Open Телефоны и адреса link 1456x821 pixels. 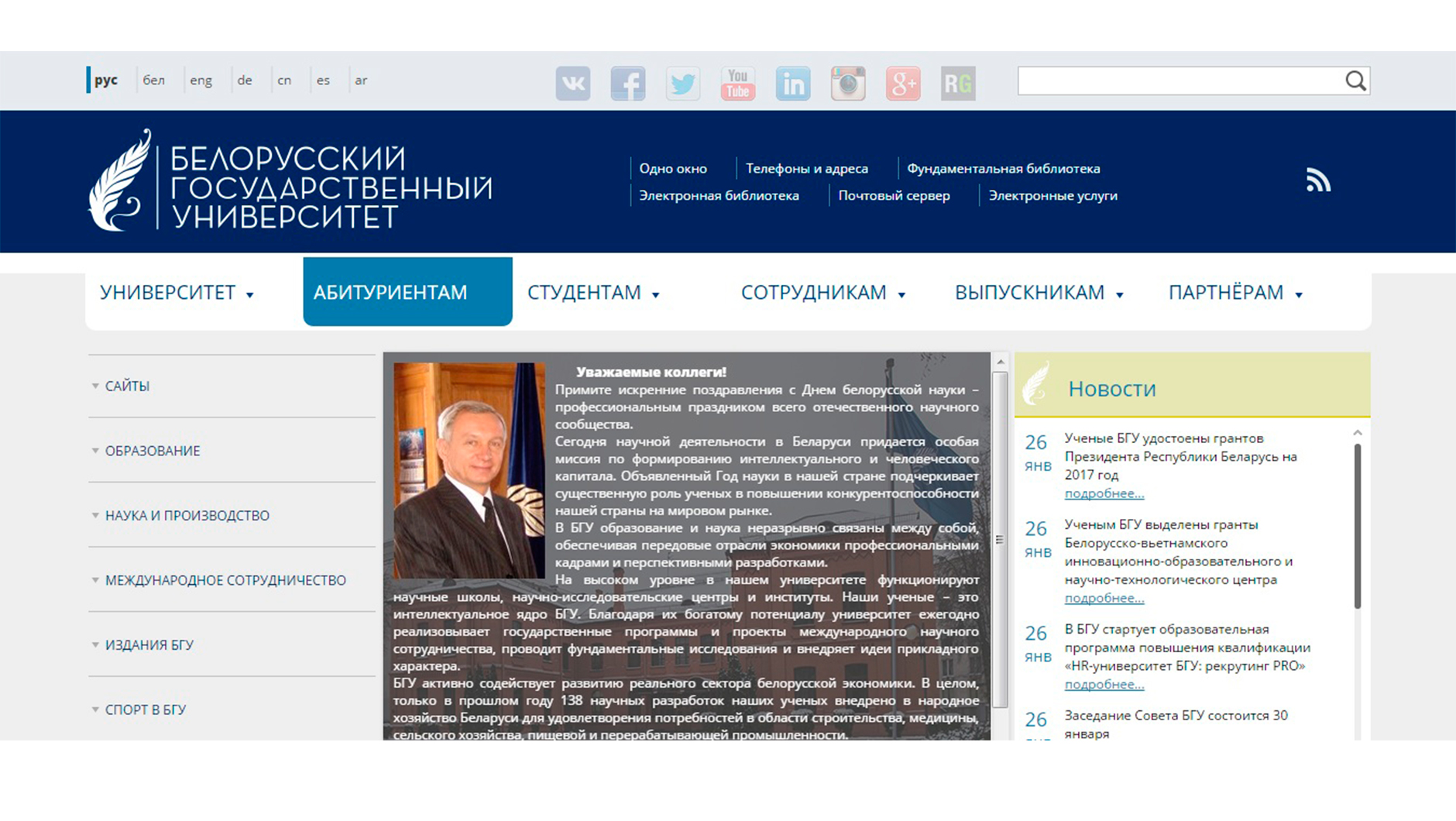pyautogui.click(x=807, y=168)
